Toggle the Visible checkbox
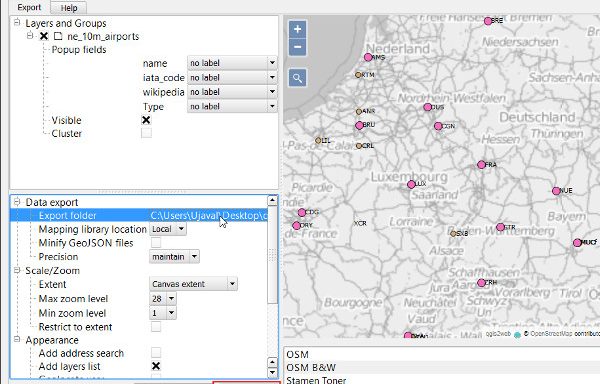Image resolution: width=600 pixels, height=384 pixels. point(146,120)
